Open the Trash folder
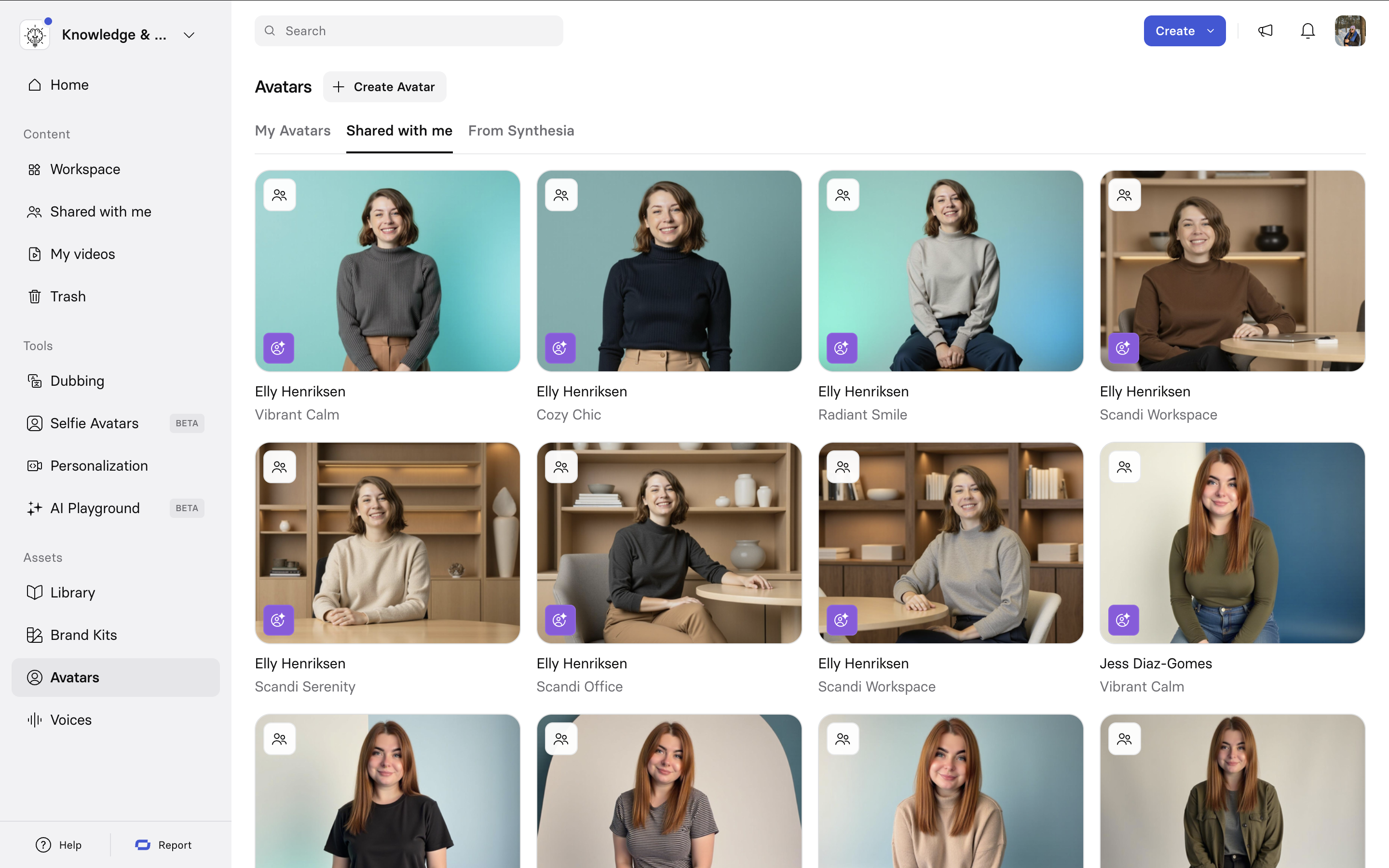The height and width of the screenshot is (868, 1389). pyautogui.click(x=68, y=296)
